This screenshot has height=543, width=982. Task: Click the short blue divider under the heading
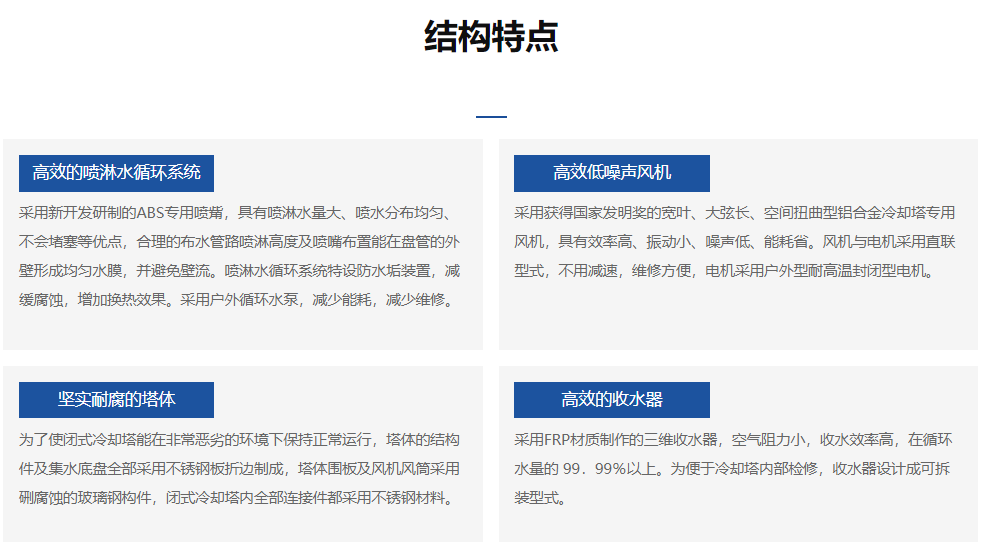coord(491,117)
